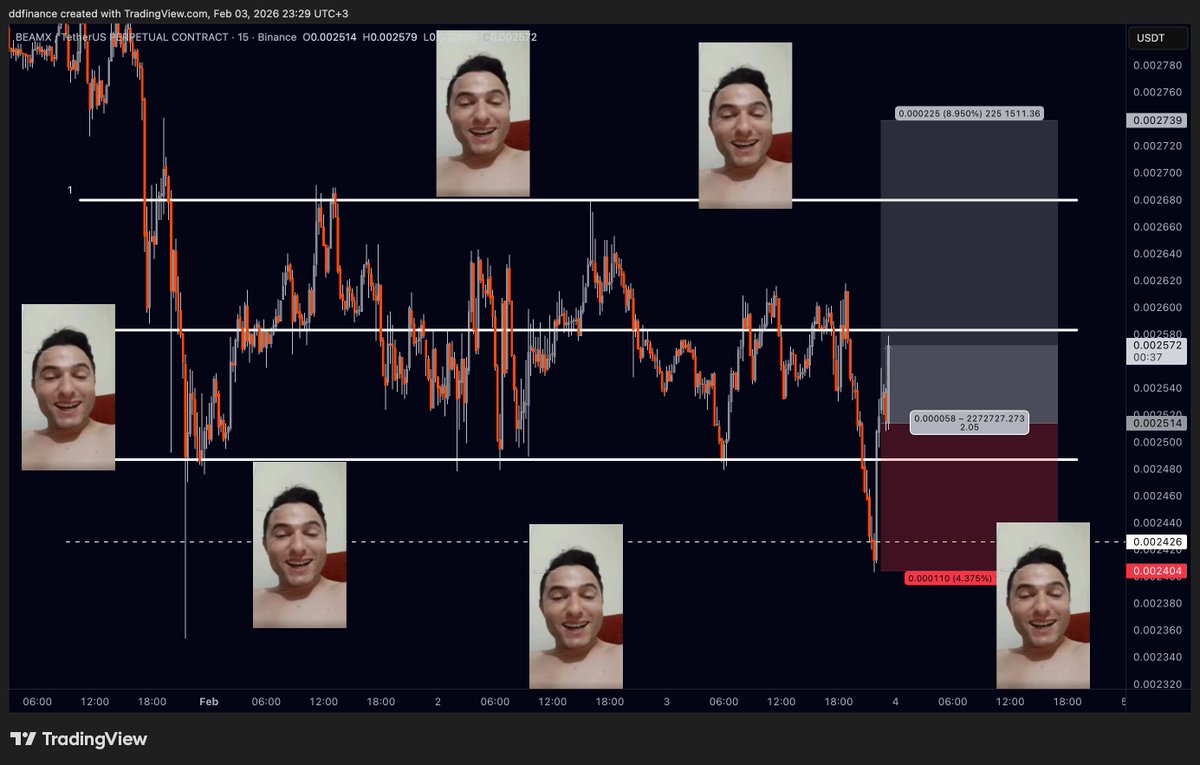Toggle the USDT currency display
This screenshot has height=765, width=1200.
[1156, 37]
